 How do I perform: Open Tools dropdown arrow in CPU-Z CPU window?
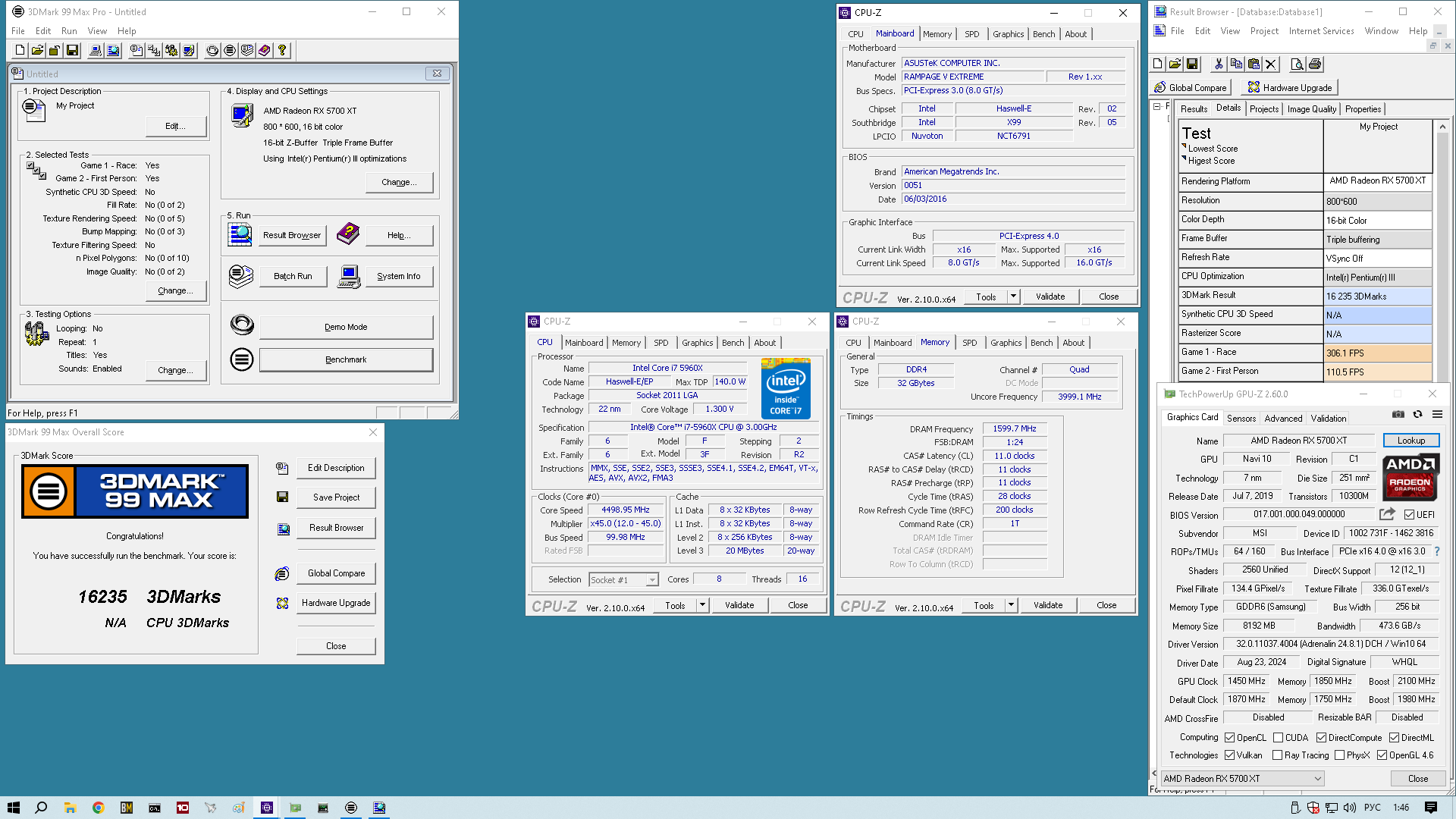coord(702,605)
